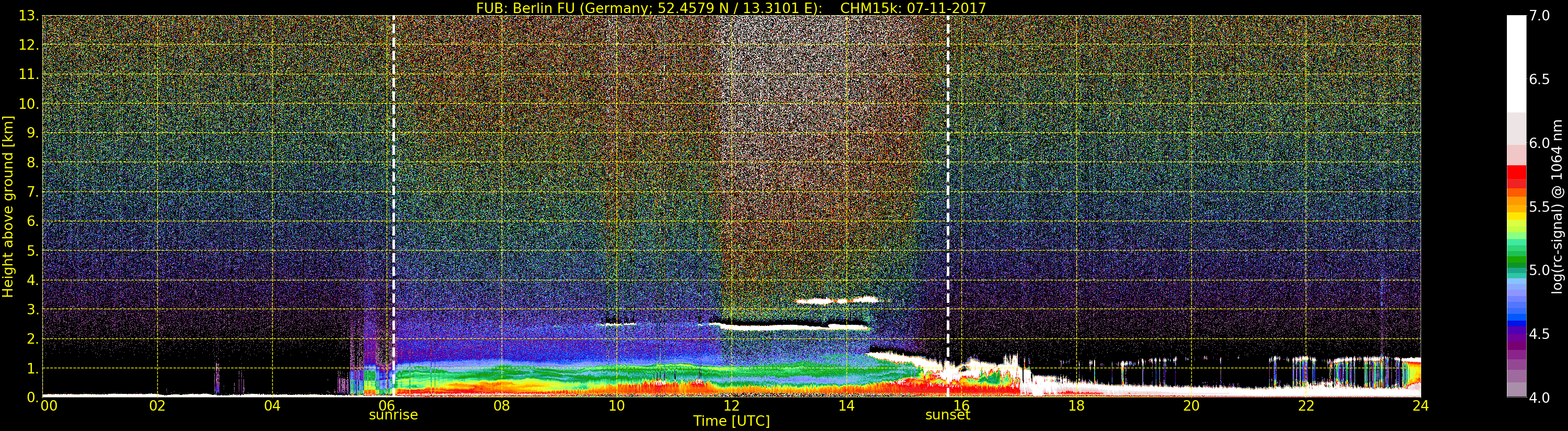Click the '22' time axis tick label

[1306, 405]
